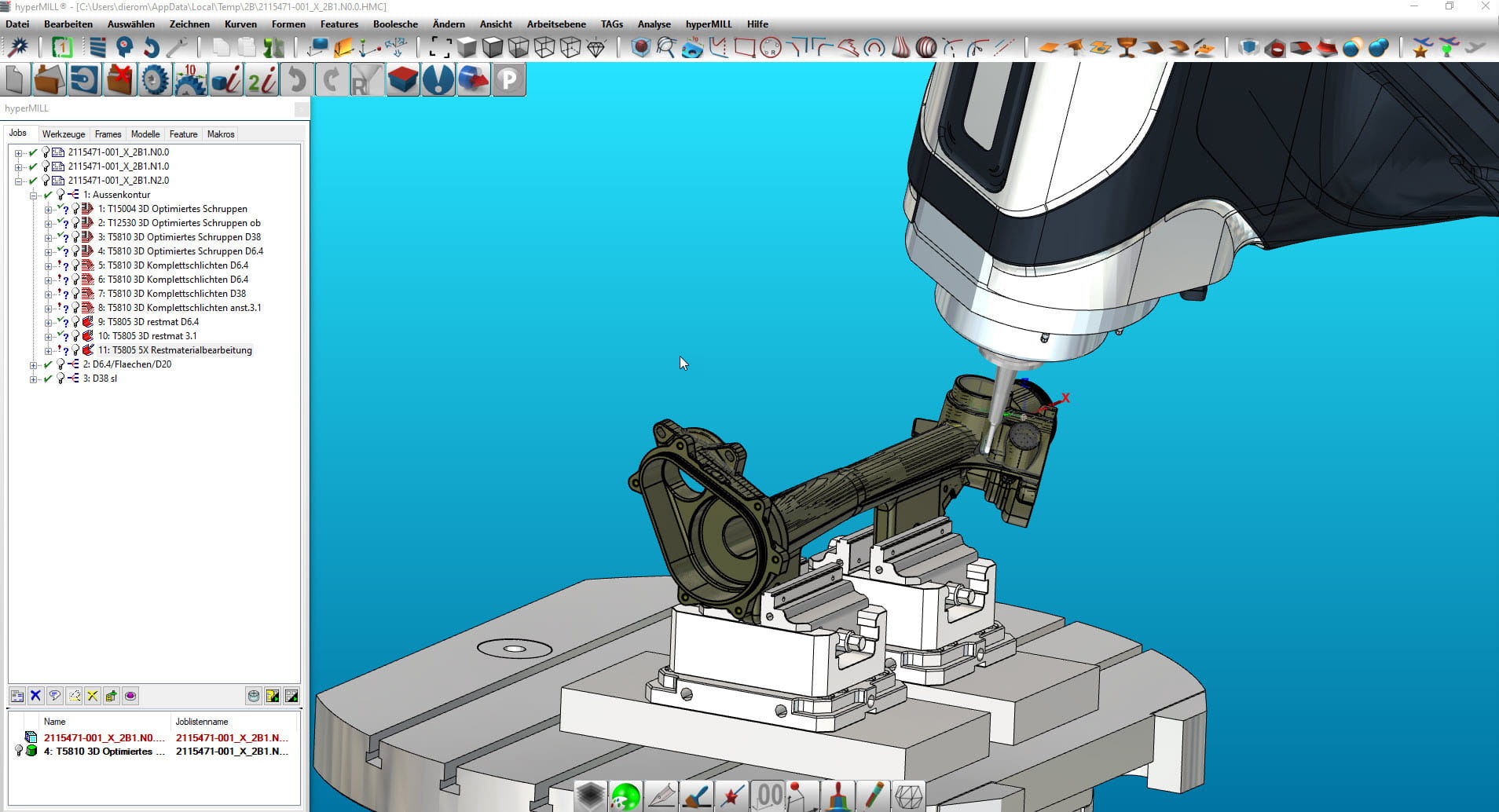The height and width of the screenshot is (812, 1499).
Task: Expand the 3: D38 sl group
Action: pyautogui.click(x=33, y=379)
